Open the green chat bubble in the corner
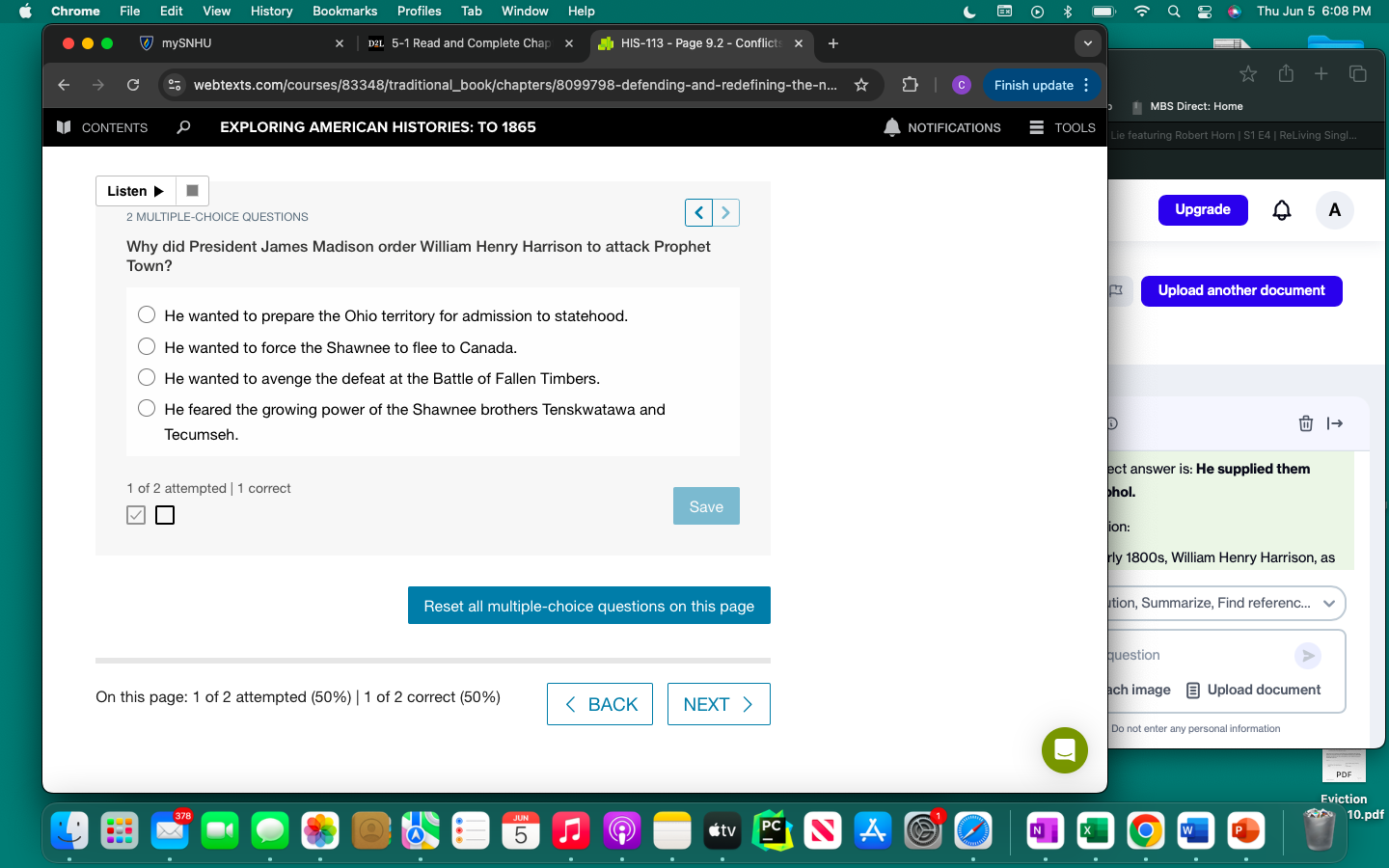This screenshot has height=868, width=1389. 1065,750
